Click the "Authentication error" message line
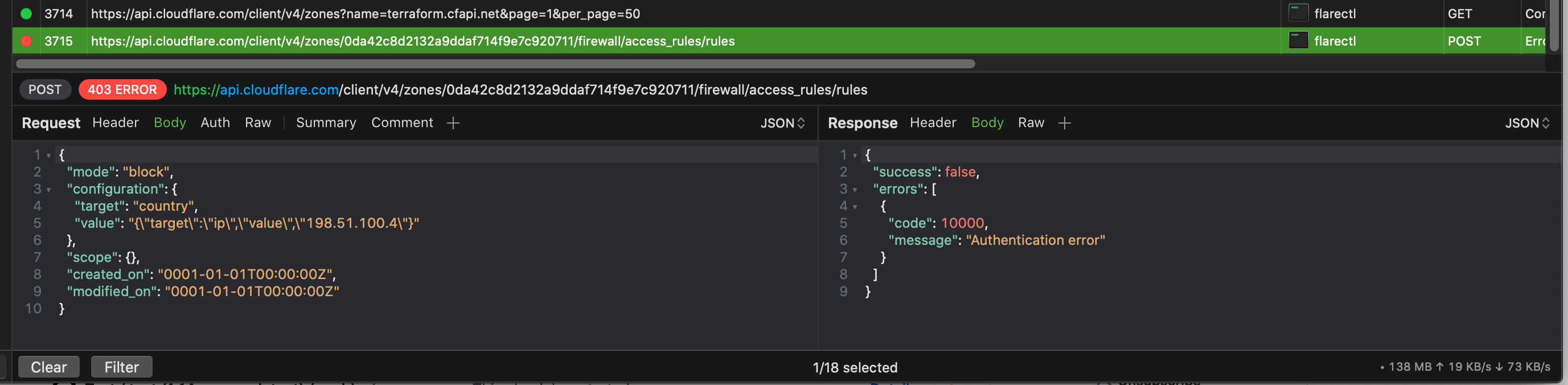 [x=996, y=240]
